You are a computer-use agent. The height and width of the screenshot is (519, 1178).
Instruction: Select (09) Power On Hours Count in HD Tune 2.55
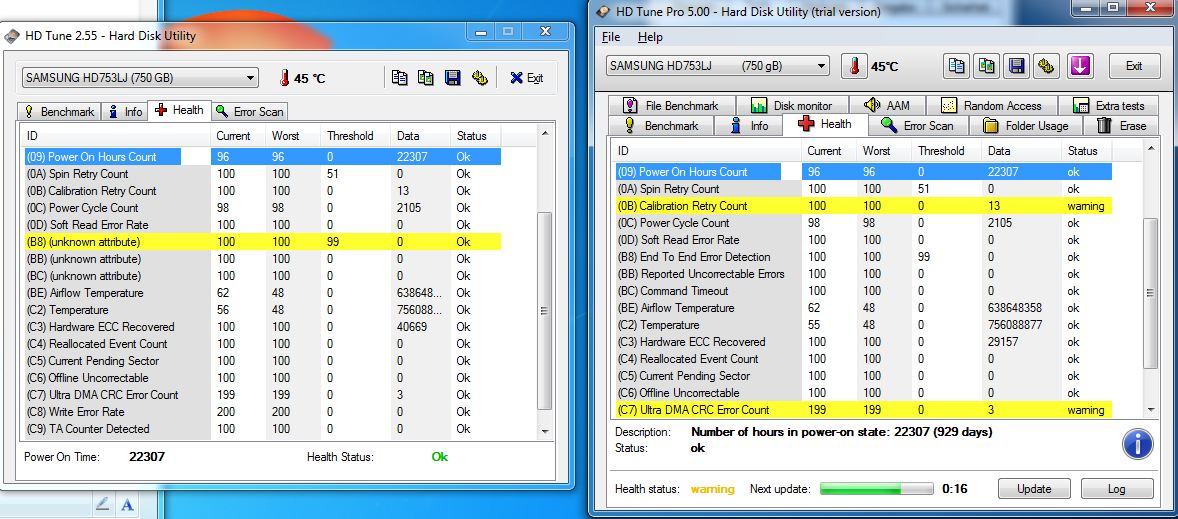click(x=261, y=157)
